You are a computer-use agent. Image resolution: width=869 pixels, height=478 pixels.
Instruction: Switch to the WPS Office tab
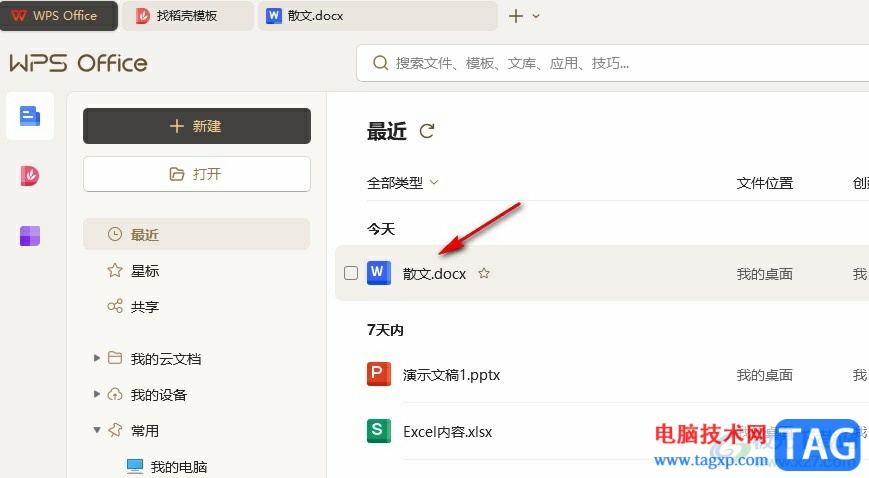pos(59,16)
